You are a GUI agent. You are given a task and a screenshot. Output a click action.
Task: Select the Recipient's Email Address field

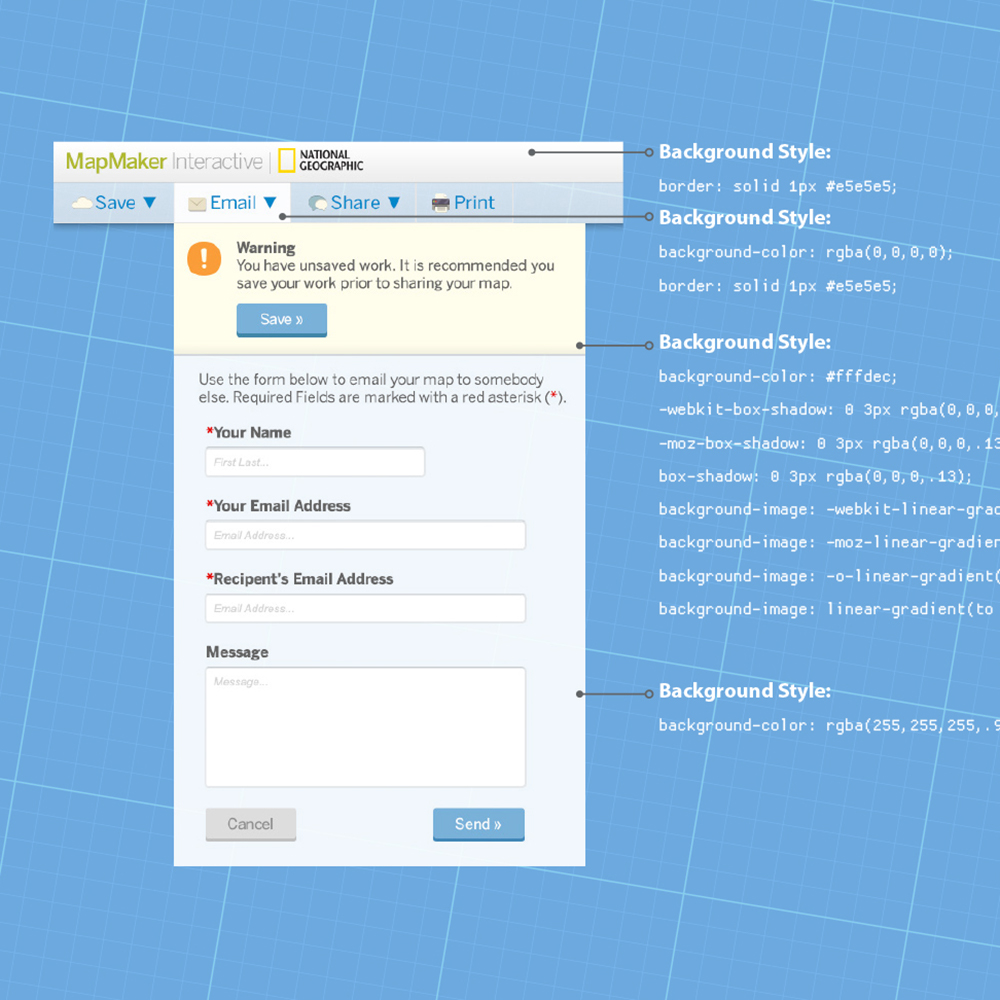click(x=365, y=608)
